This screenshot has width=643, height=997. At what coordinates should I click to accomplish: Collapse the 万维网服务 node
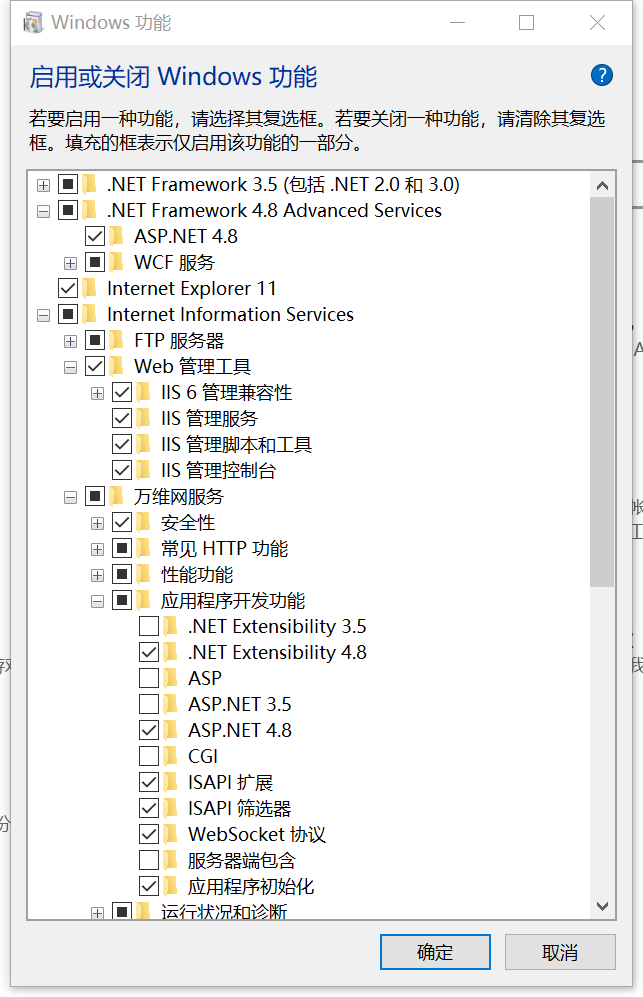click(71, 498)
